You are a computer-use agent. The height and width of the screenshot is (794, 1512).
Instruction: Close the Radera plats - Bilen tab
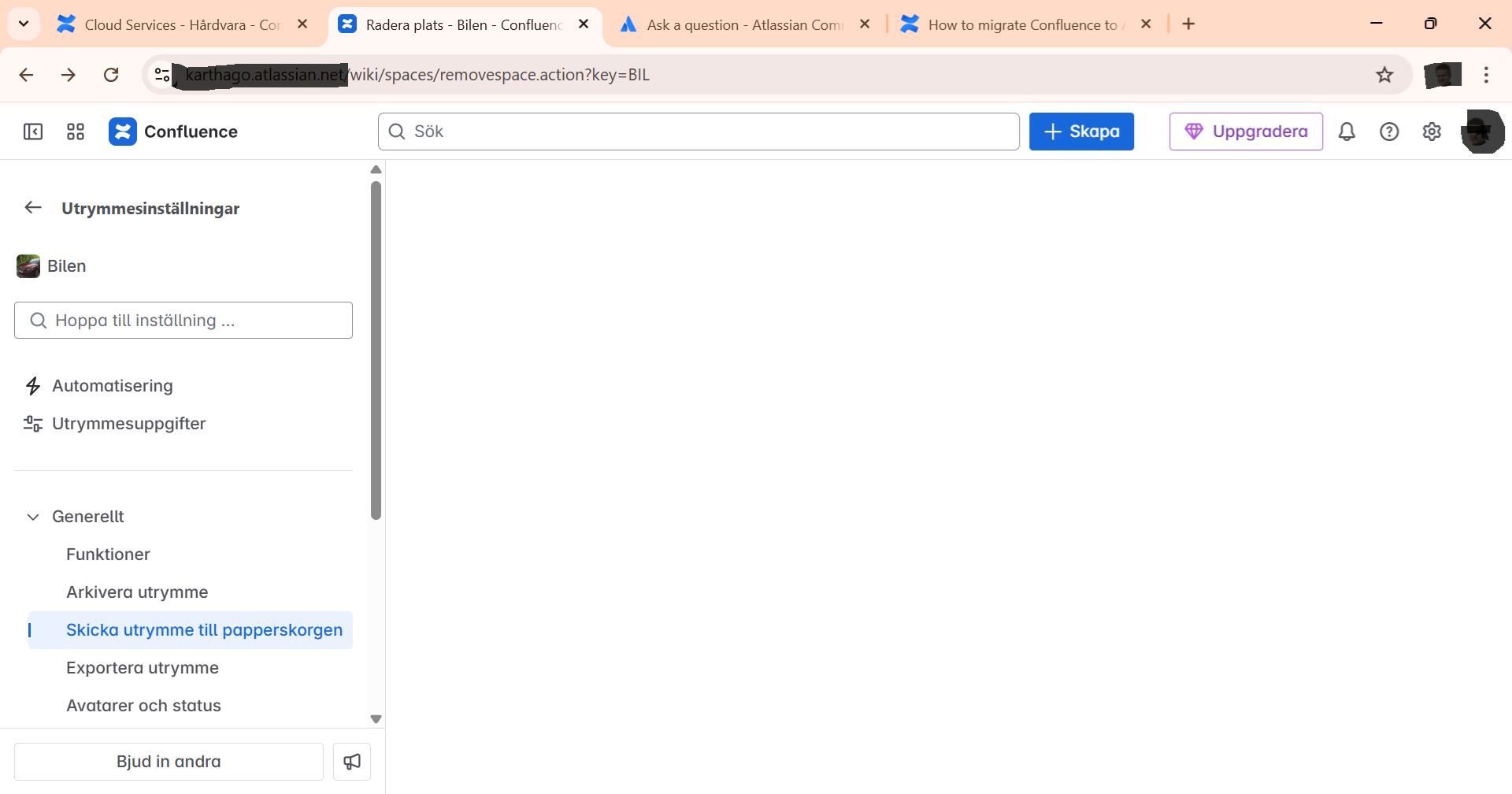(x=584, y=24)
